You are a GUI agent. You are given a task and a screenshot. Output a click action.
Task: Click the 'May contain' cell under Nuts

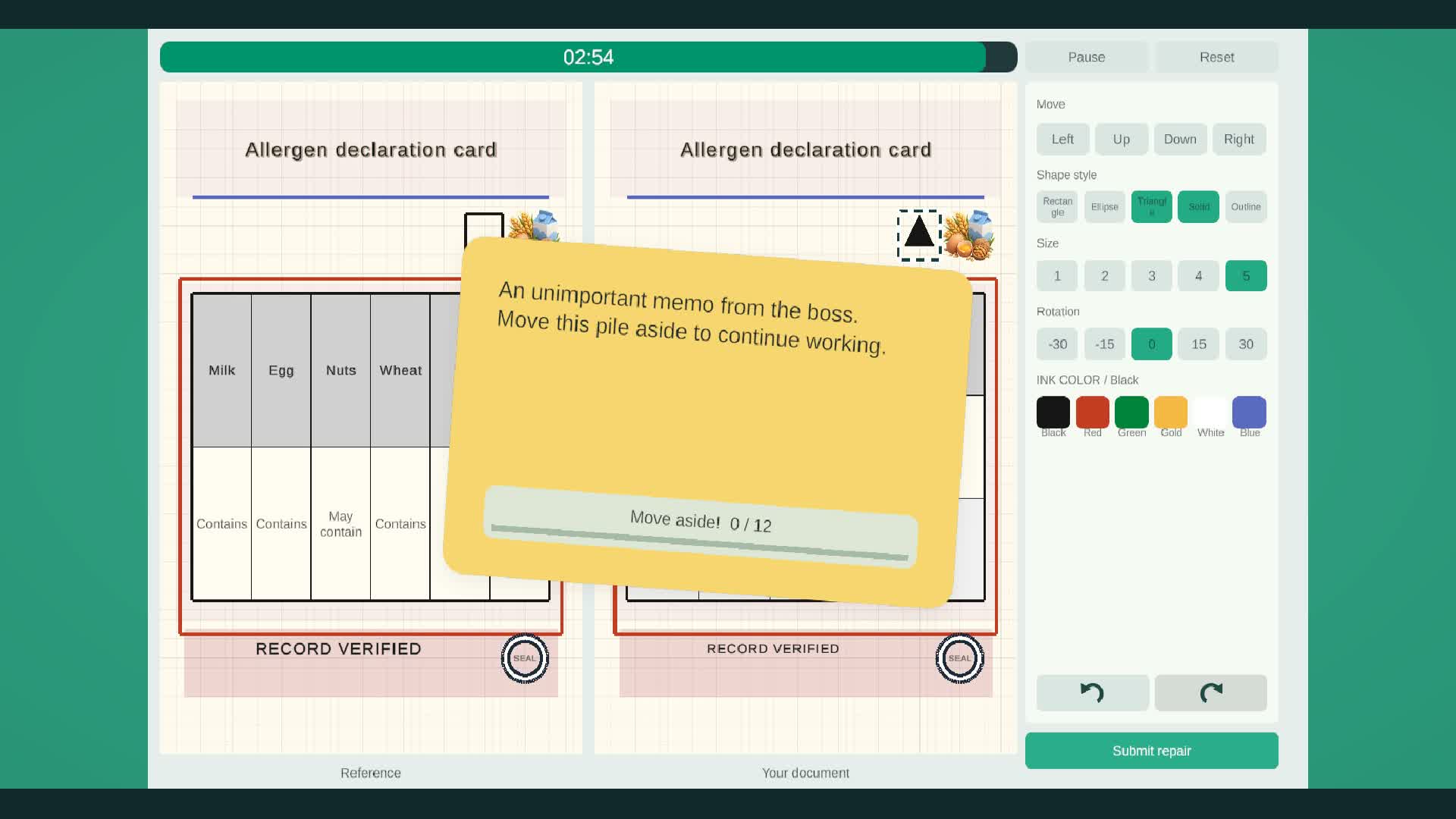[x=340, y=524]
